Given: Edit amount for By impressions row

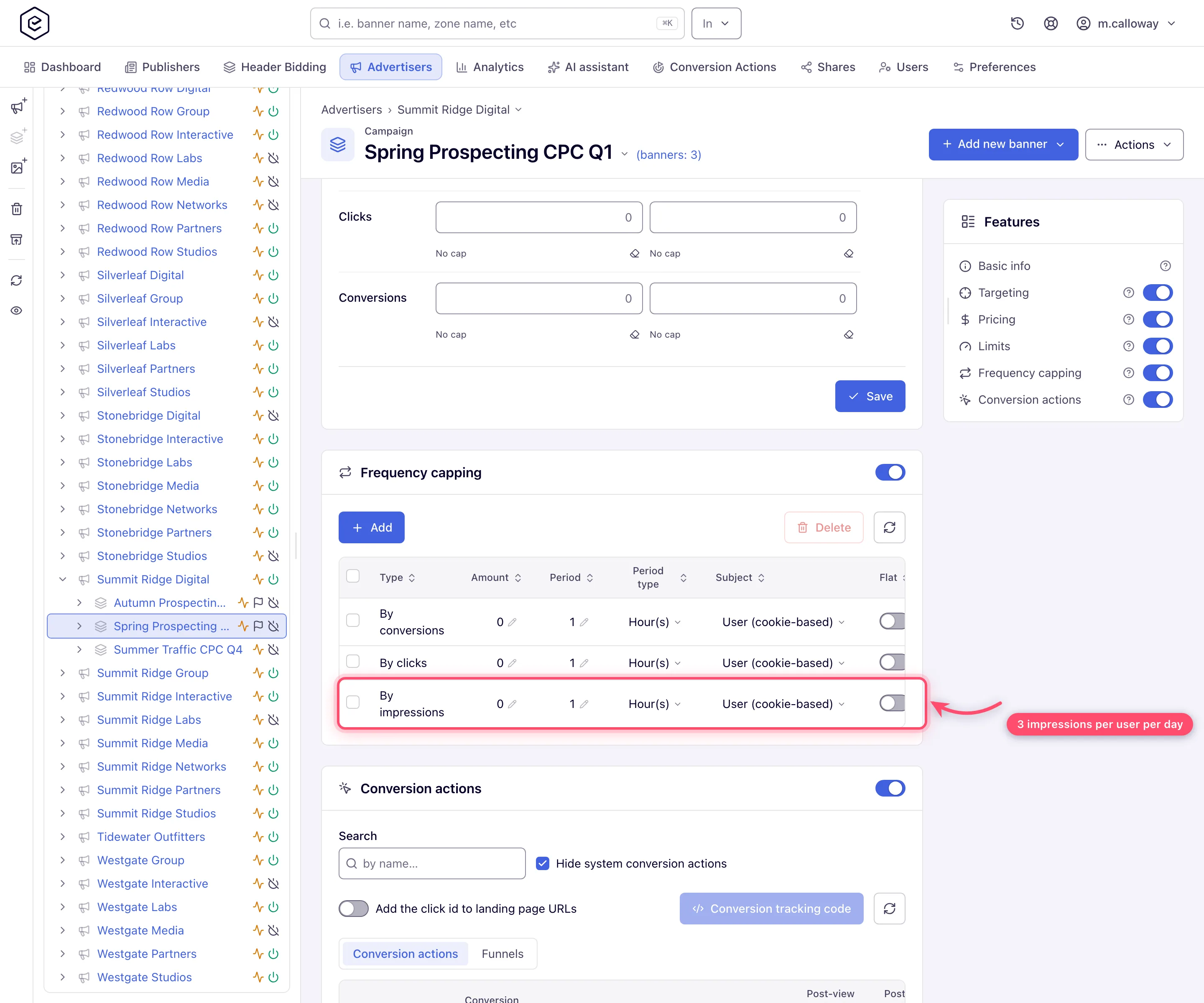Looking at the screenshot, I should (512, 704).
